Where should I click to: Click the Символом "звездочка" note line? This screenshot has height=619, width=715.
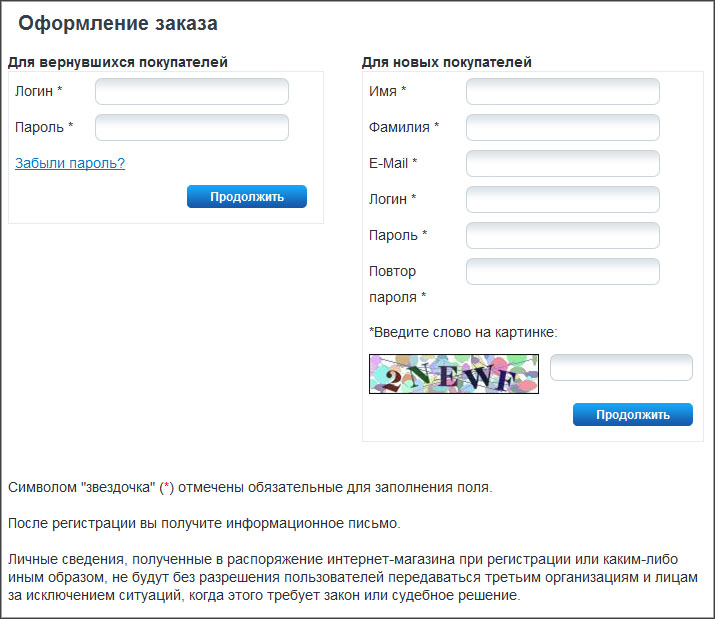250,488
